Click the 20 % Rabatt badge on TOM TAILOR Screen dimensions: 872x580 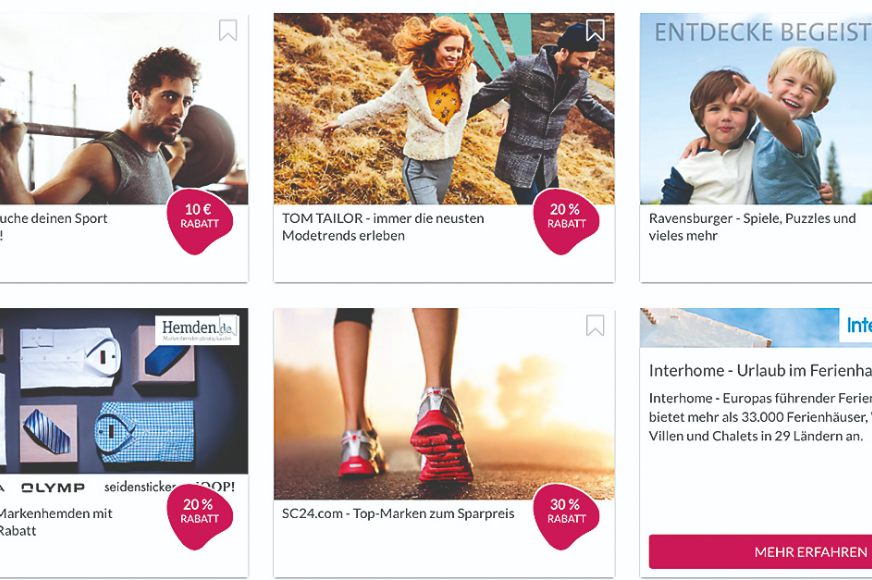[x=566, y=221]
